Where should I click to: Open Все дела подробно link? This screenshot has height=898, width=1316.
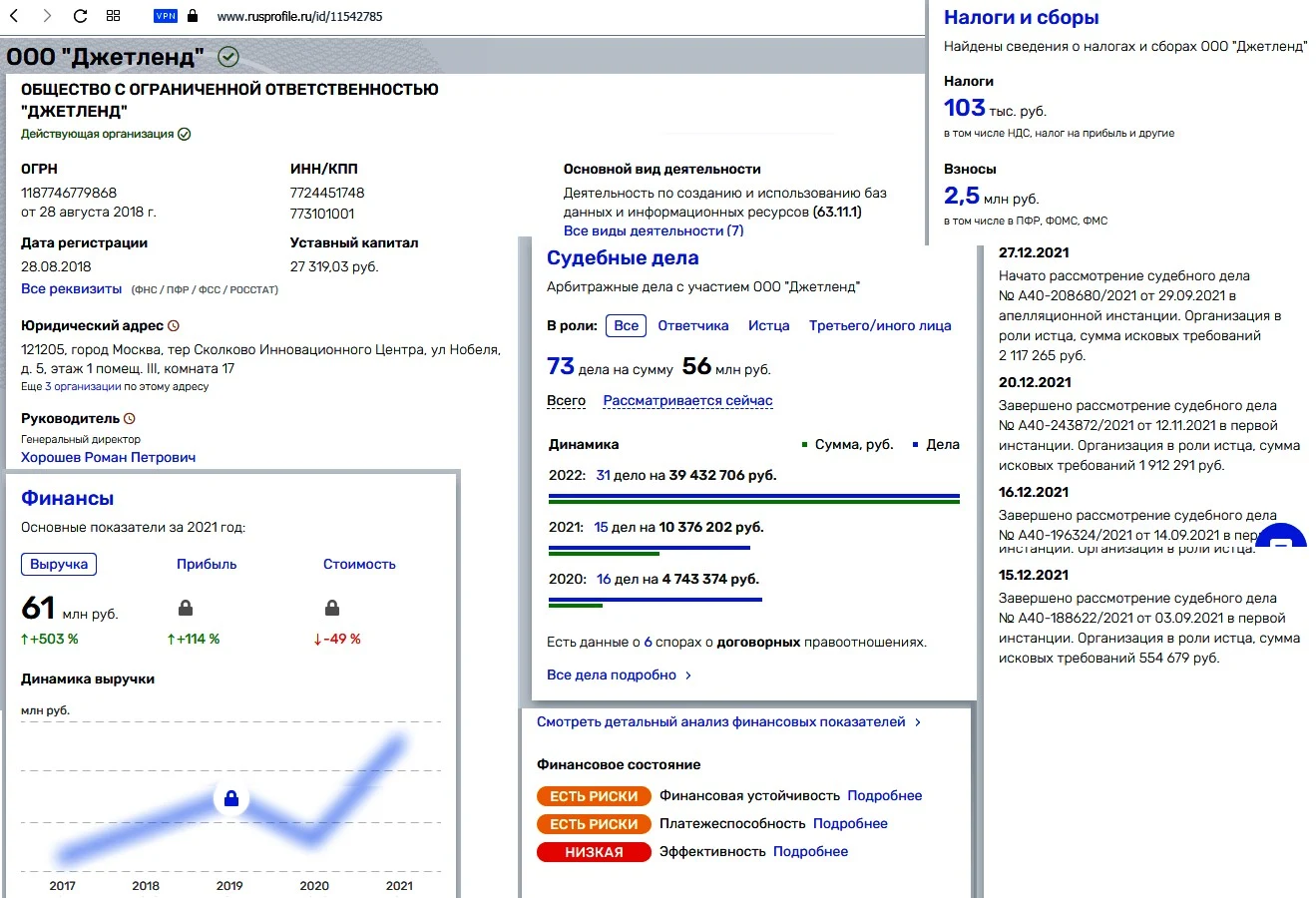click(612, 675)
